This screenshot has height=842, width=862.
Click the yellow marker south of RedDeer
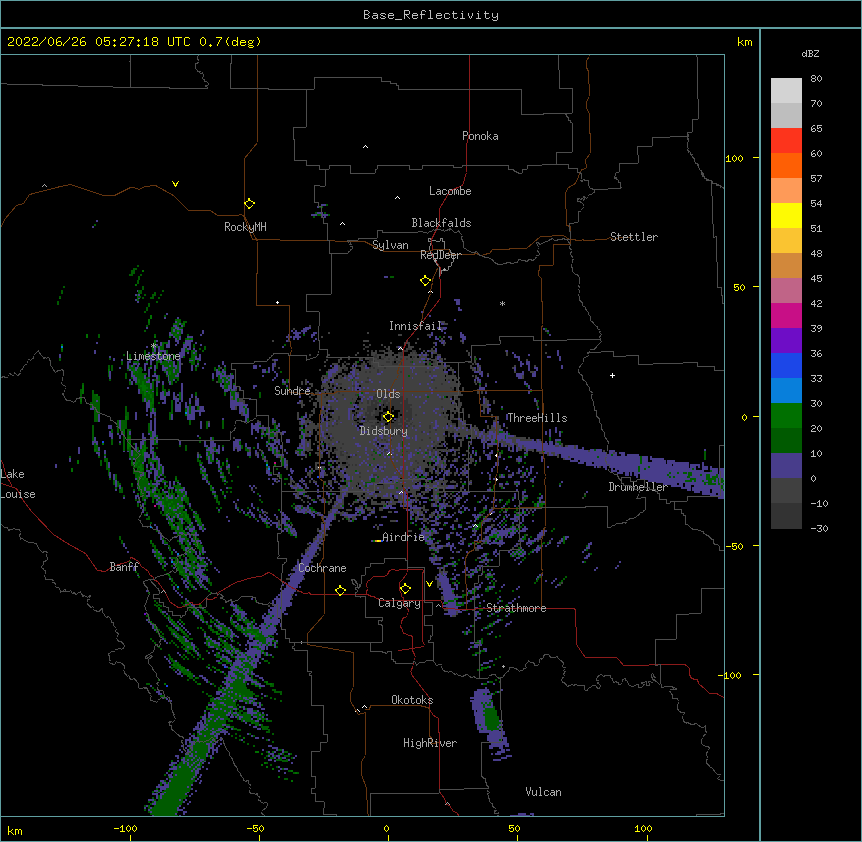425,281
